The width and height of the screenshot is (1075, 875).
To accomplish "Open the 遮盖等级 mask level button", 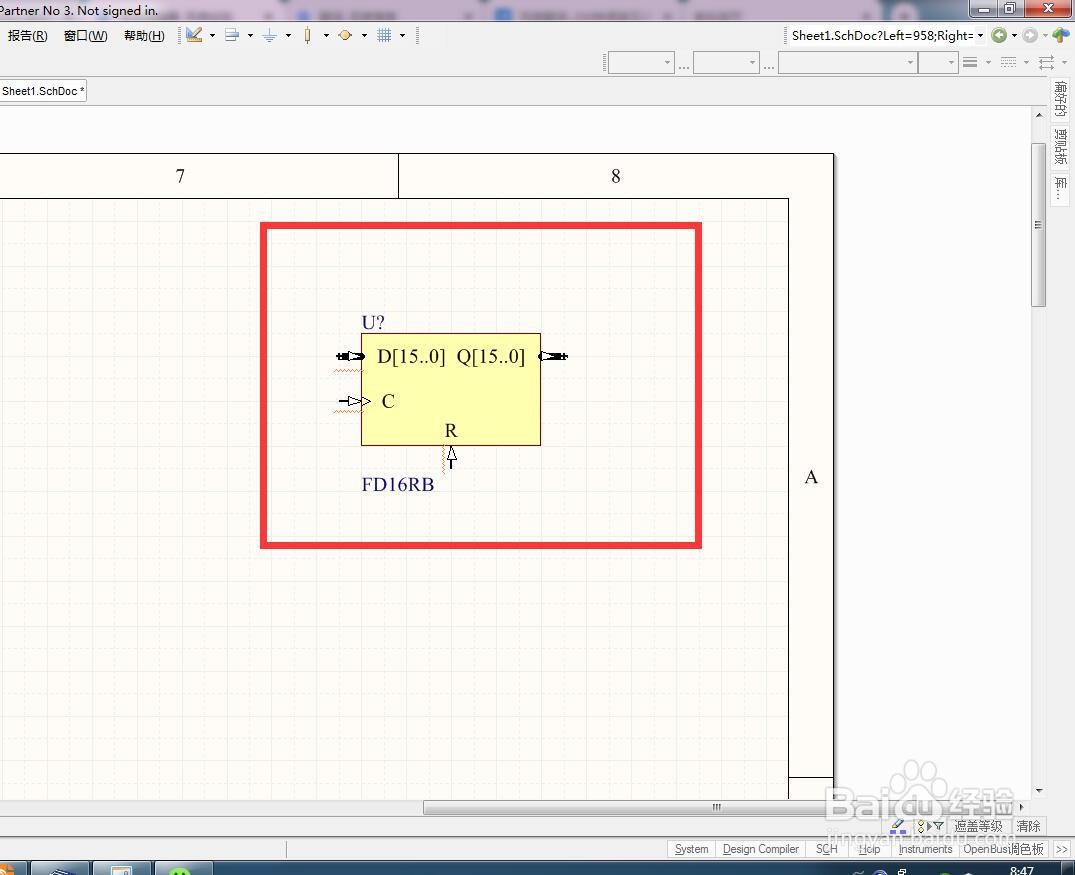I will pyautogui.click(x=978, y=826).
